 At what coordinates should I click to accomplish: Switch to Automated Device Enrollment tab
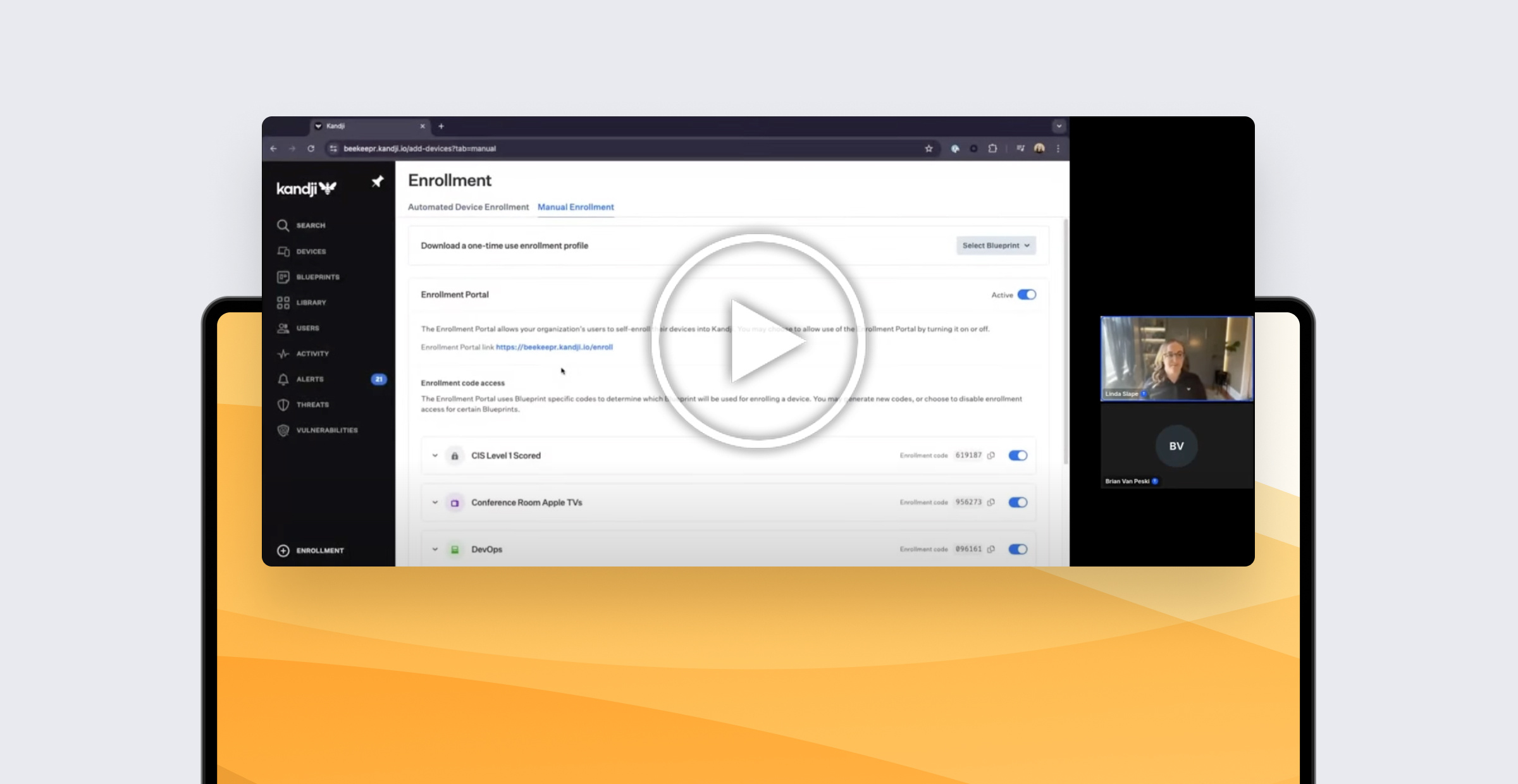(468, 207)
